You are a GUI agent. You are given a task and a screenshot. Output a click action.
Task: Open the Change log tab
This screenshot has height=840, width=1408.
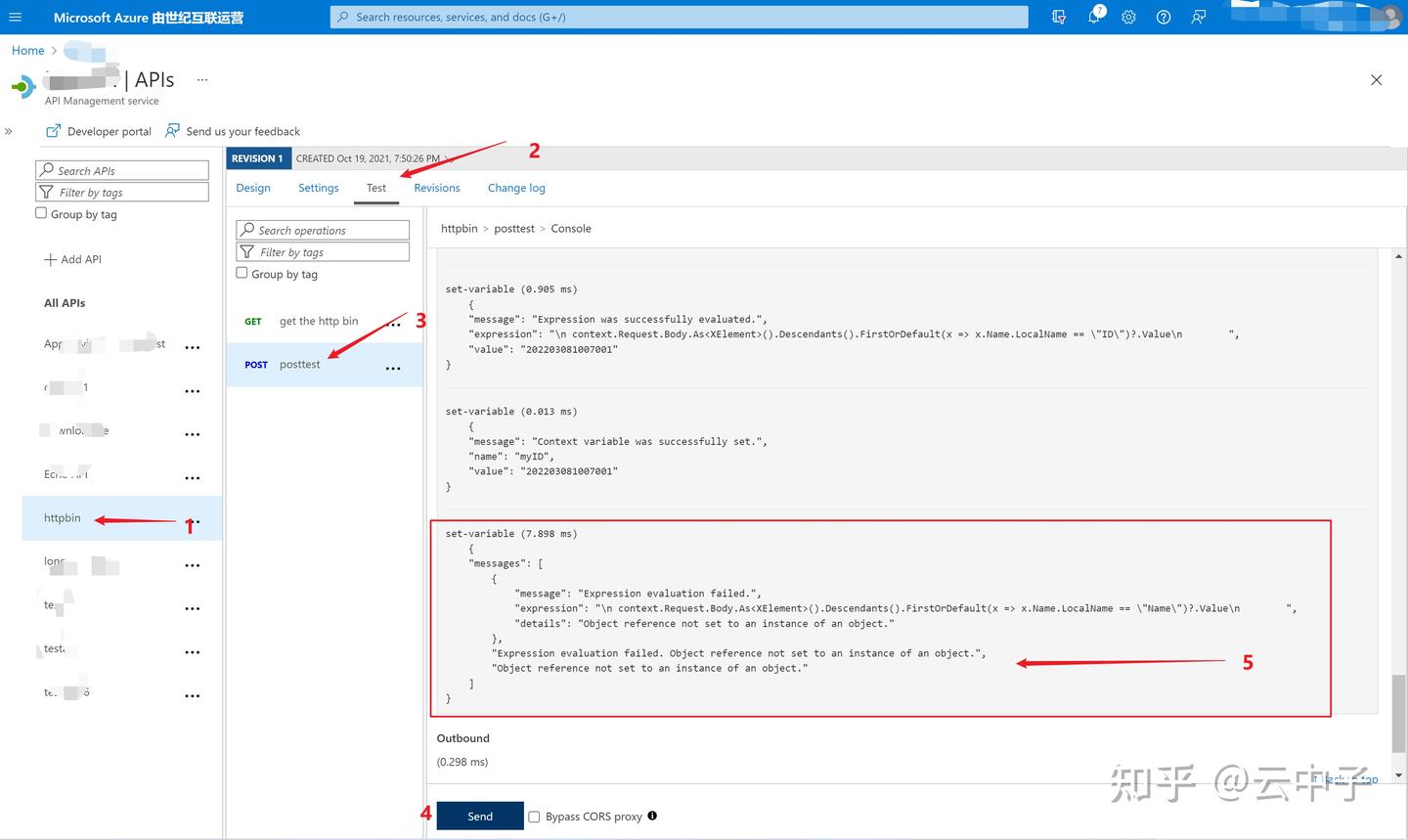(x=516, y=188)
